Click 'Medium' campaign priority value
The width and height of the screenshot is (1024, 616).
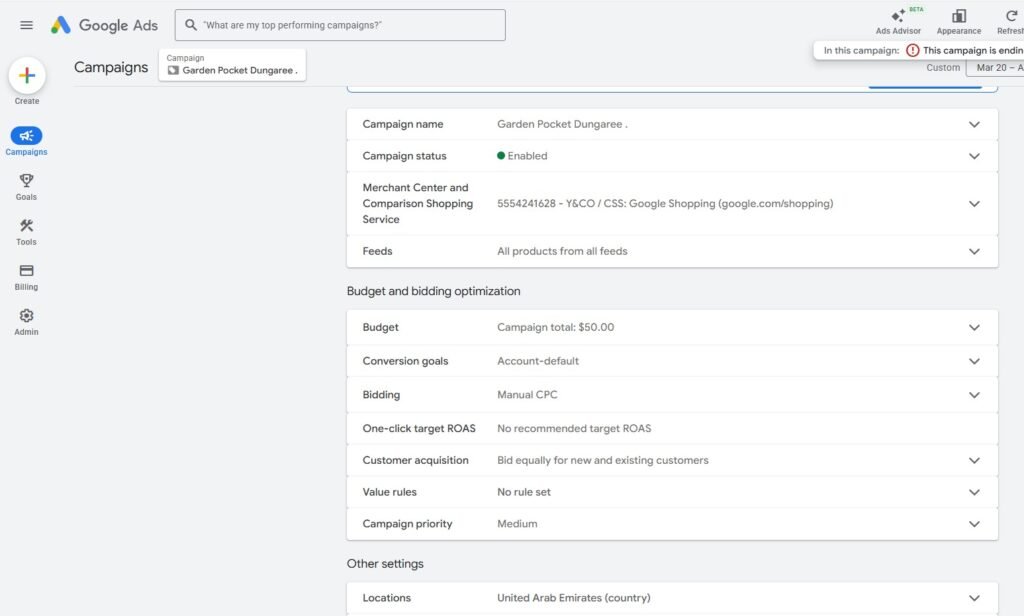[x=517, y=523]
